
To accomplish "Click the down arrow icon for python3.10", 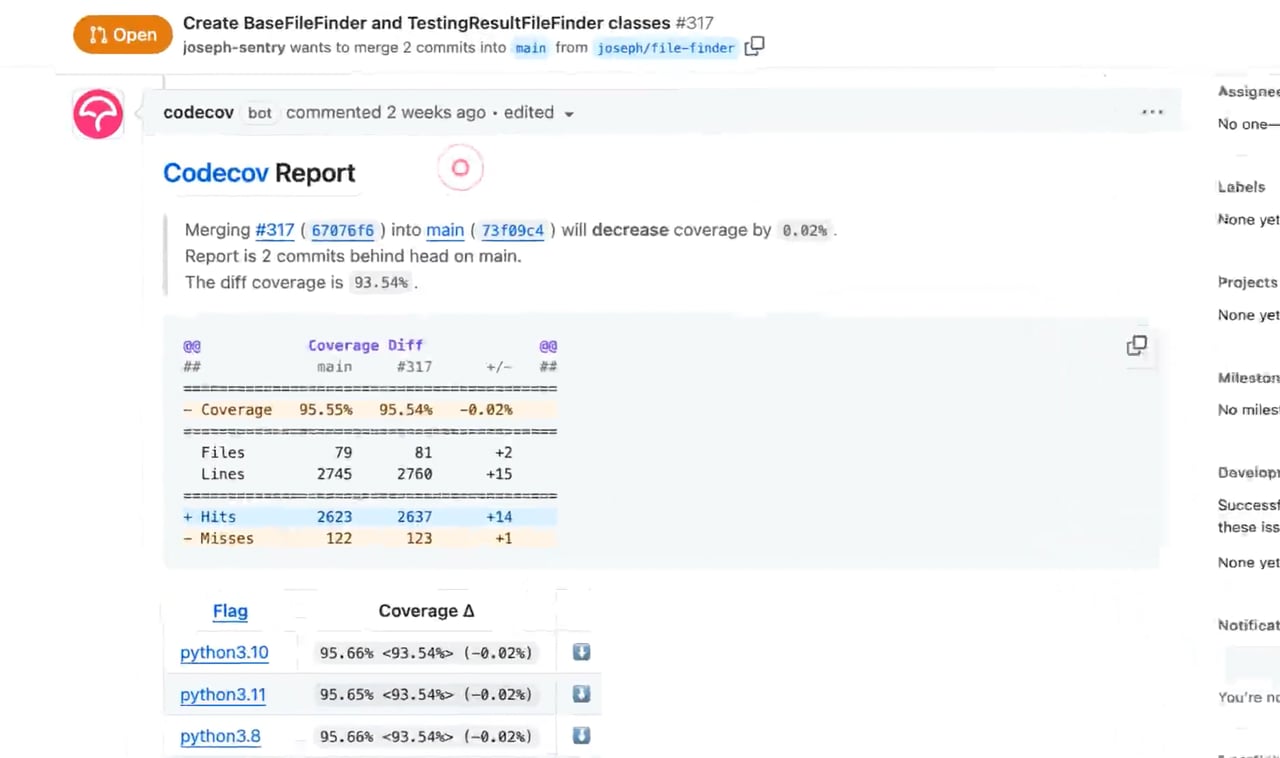I will (x=581, y=652).
